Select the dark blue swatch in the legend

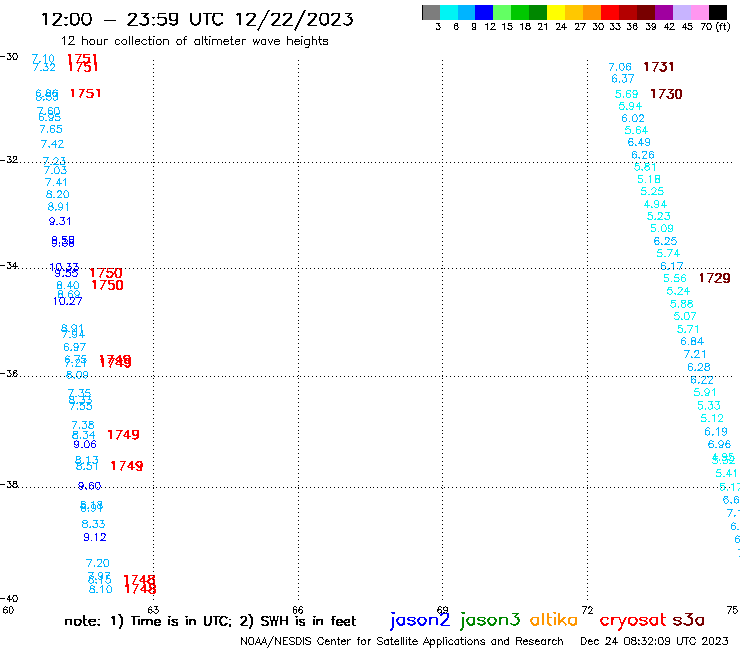484,12
